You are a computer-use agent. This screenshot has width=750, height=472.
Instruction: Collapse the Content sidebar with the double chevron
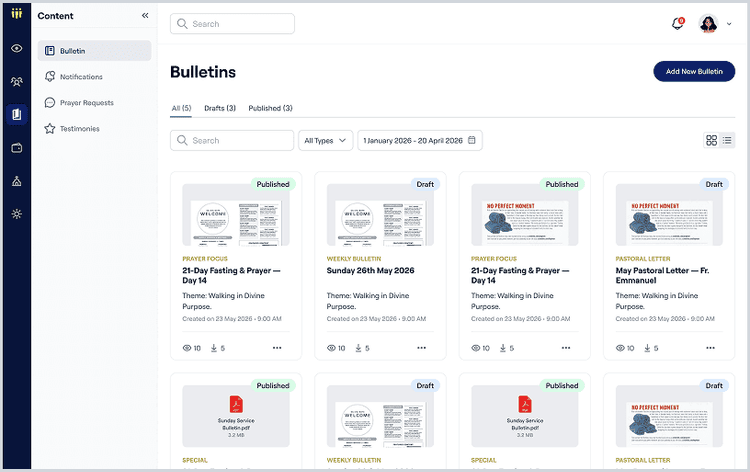tap(145, 15)
